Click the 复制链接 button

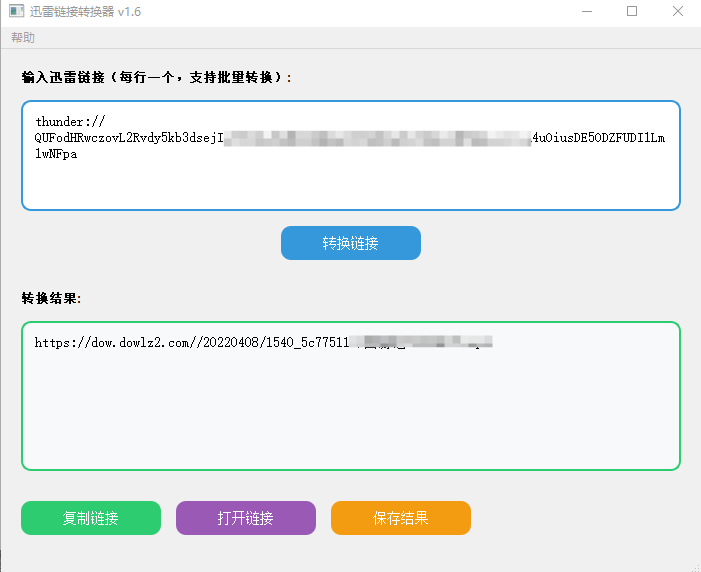click(x=91, y=518)
